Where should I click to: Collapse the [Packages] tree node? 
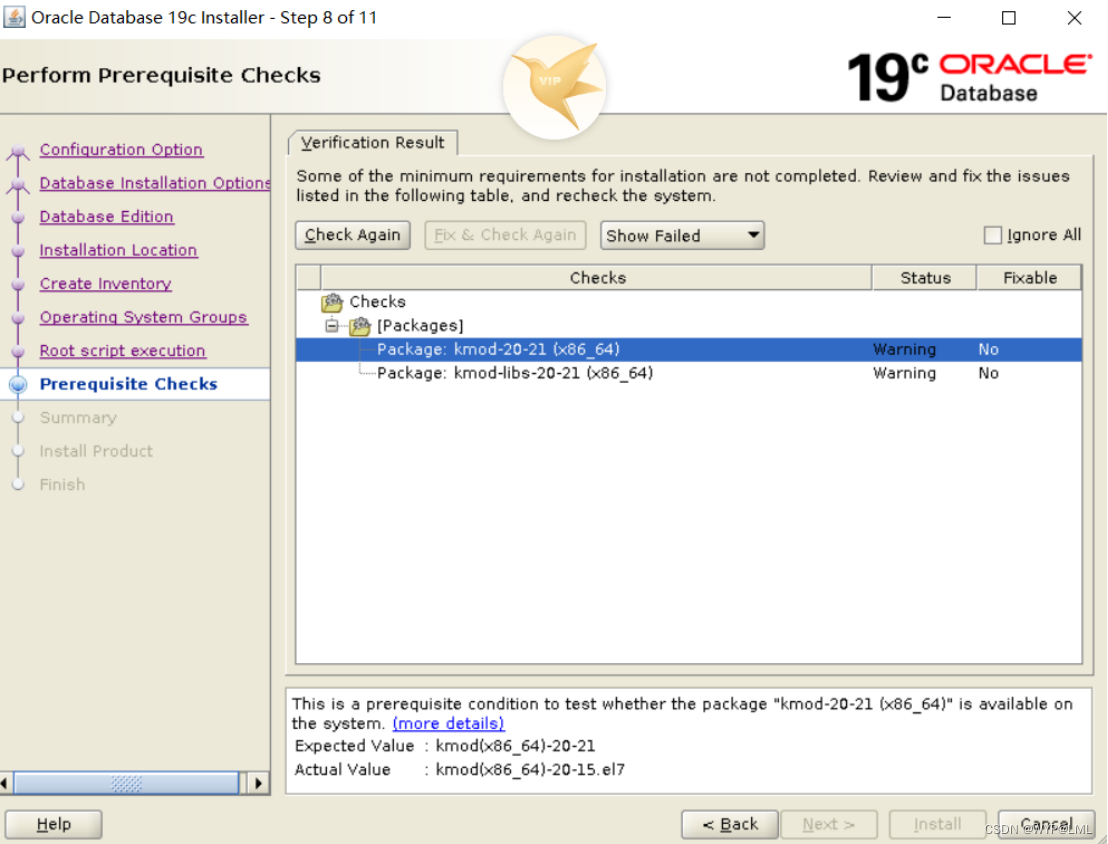point(331,326)
